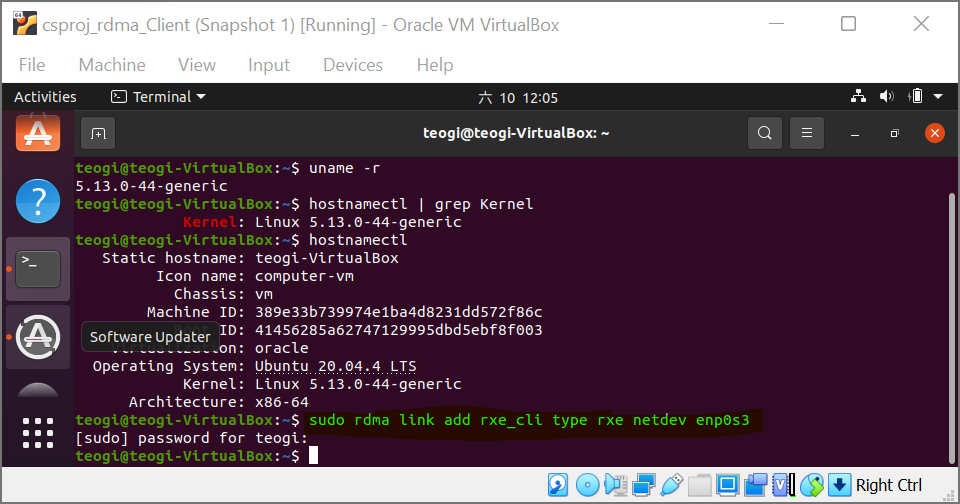Viewport: 960px width, 504px height.
Task: Click the terminal search button
Action: [765, 133]
